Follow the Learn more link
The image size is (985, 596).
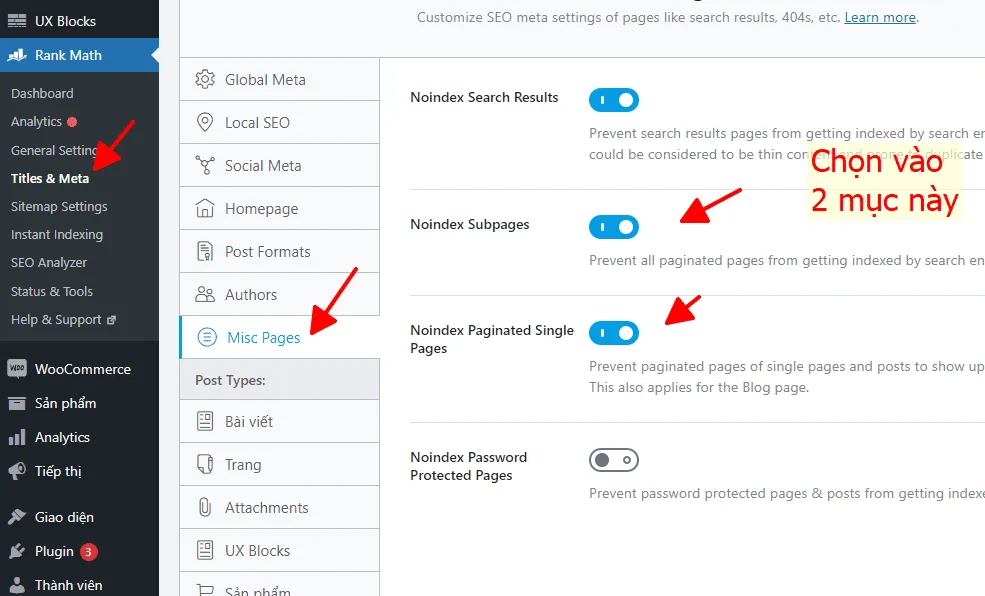coord(880,18)
